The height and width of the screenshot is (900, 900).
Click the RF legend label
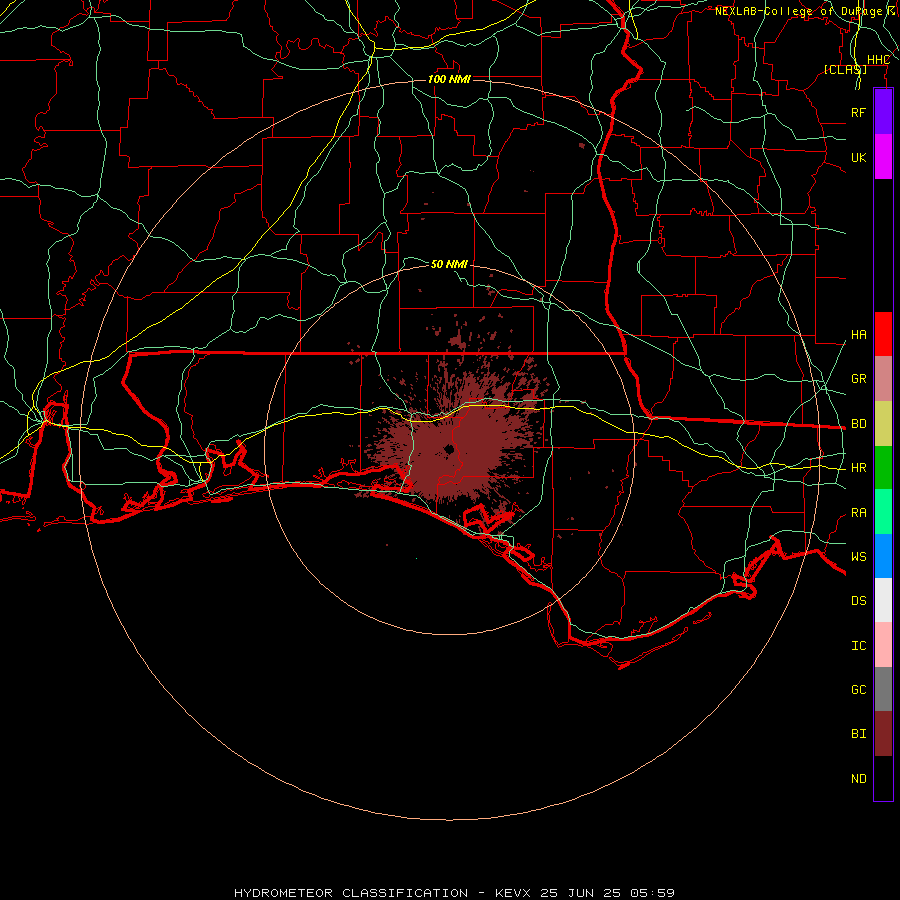858,112
